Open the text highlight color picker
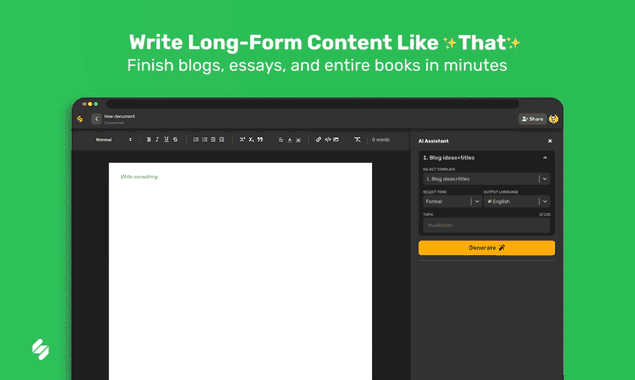This screenshot has height=380, width=635. 298,140
